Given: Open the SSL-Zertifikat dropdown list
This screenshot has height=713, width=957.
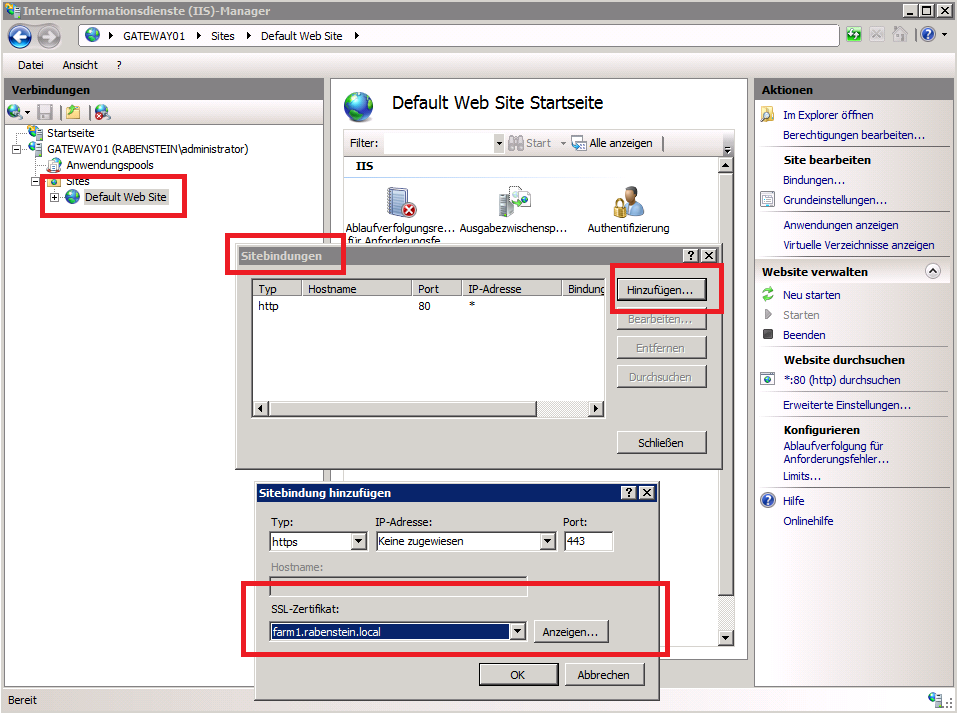Looking at the screenshot, I should pos(517,632).
